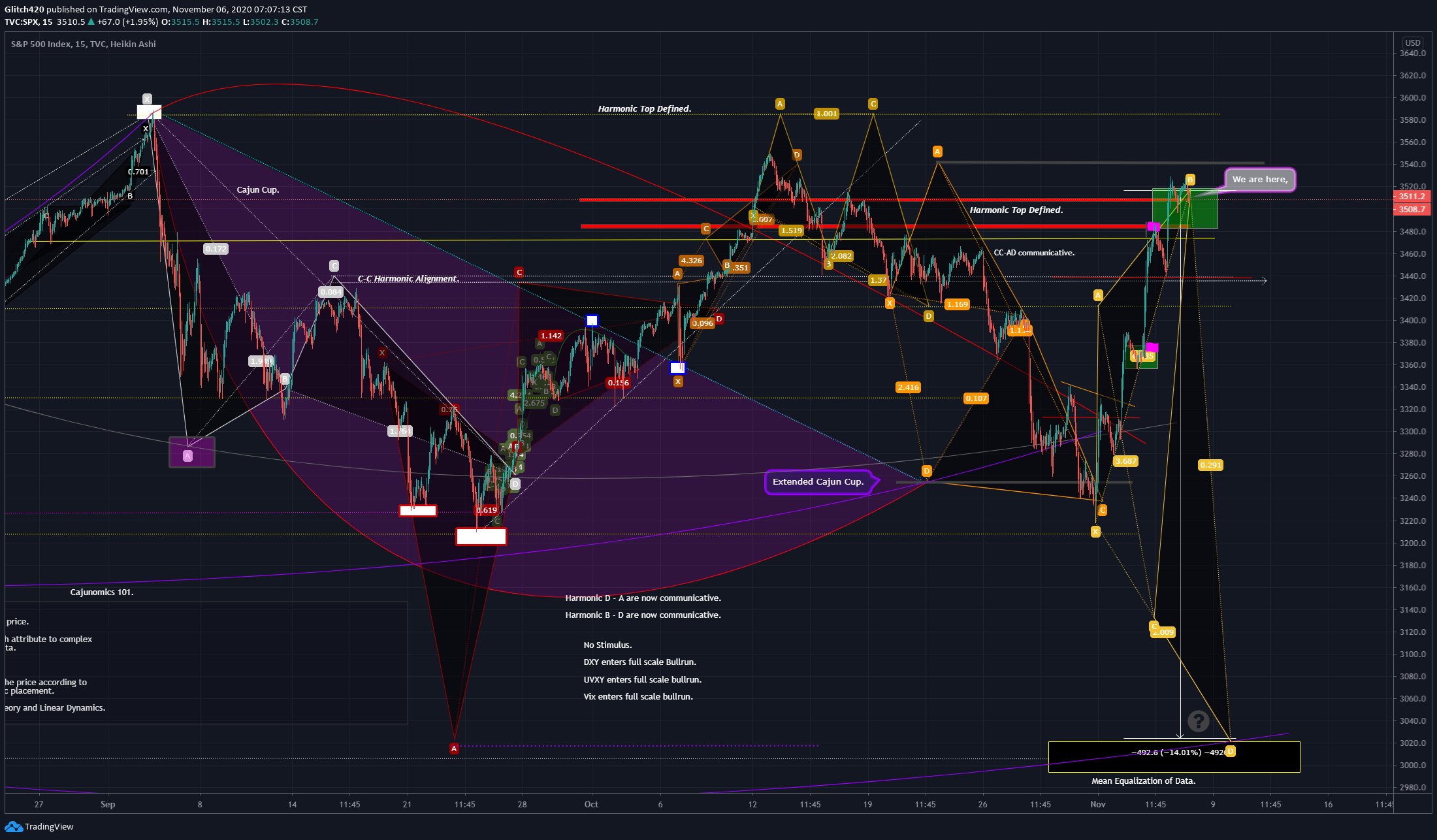Image resolution: width=1437 pixels, height=840 pixels.
Task: Click the 3000.0 level on the price axis
Action: (x=1413, y=766)
